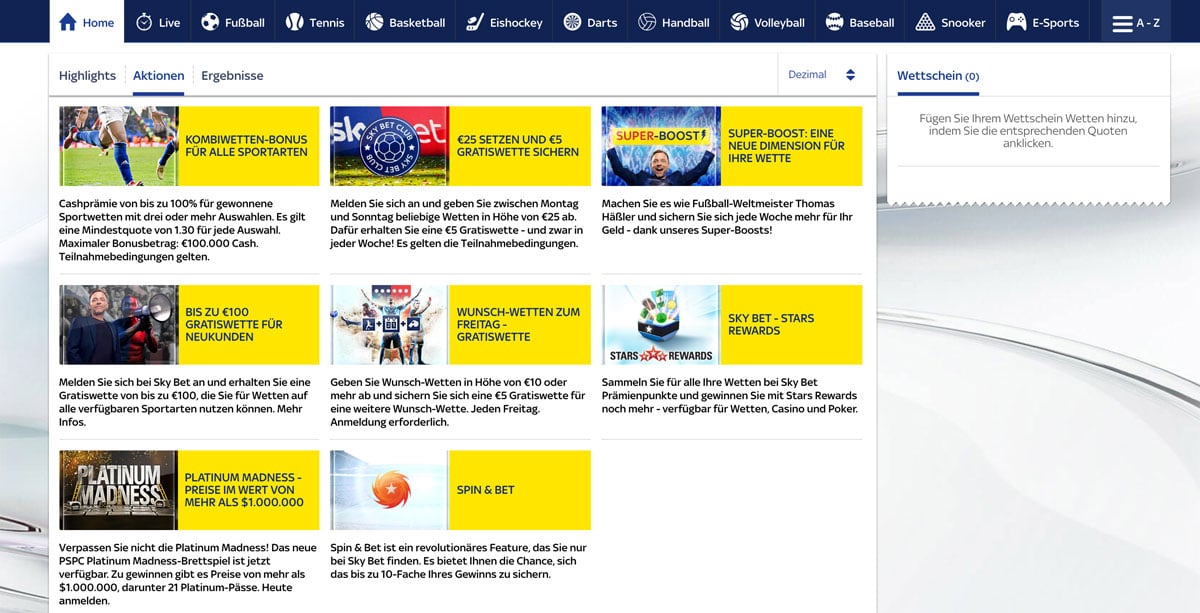Image resolution: width=1200 pixels, height=613 pixels.
Task: Open the Ergebnisse tab
Action: click(232, 76)
